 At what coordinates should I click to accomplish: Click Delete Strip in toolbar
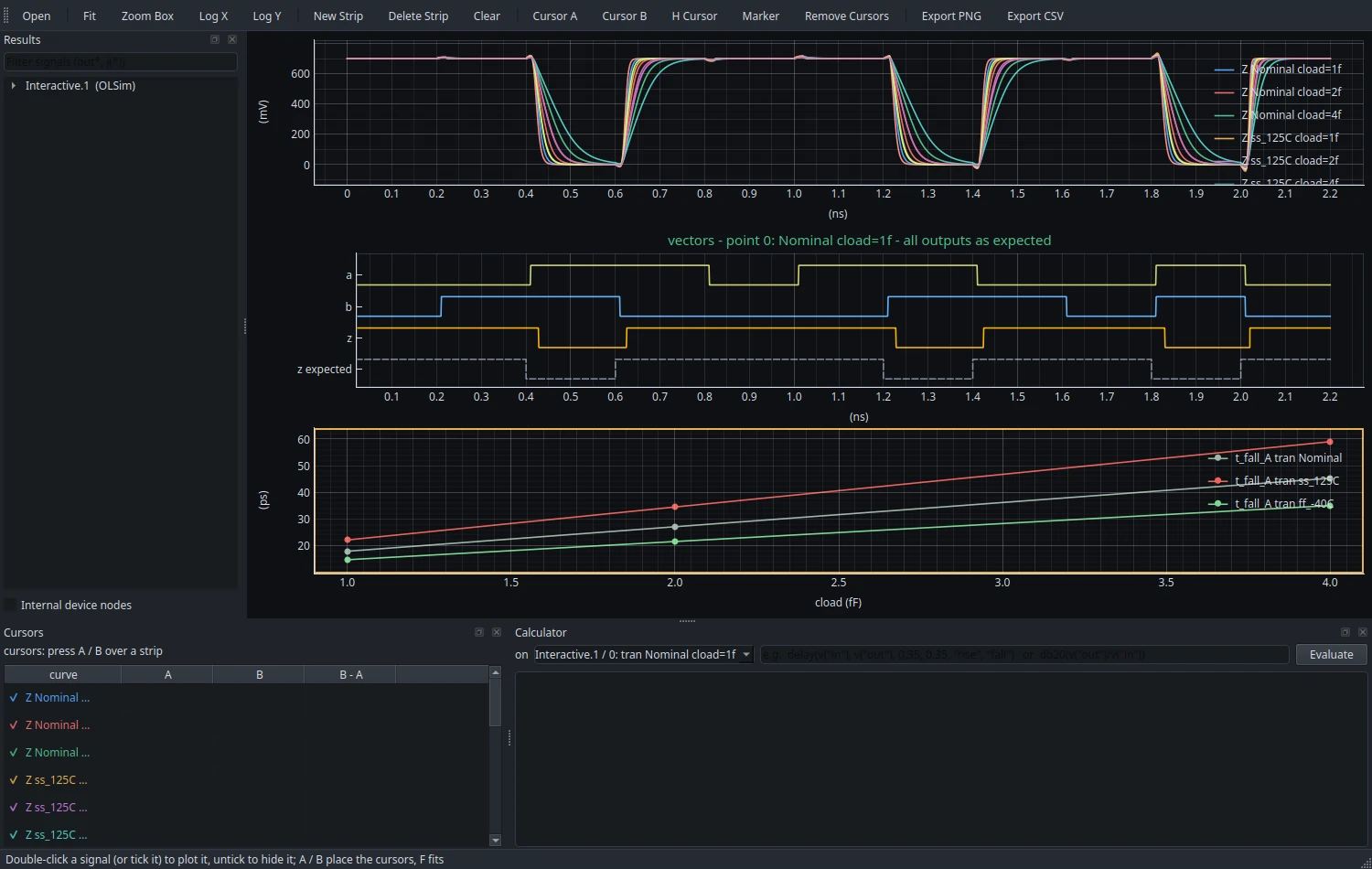tap(418, 16)
